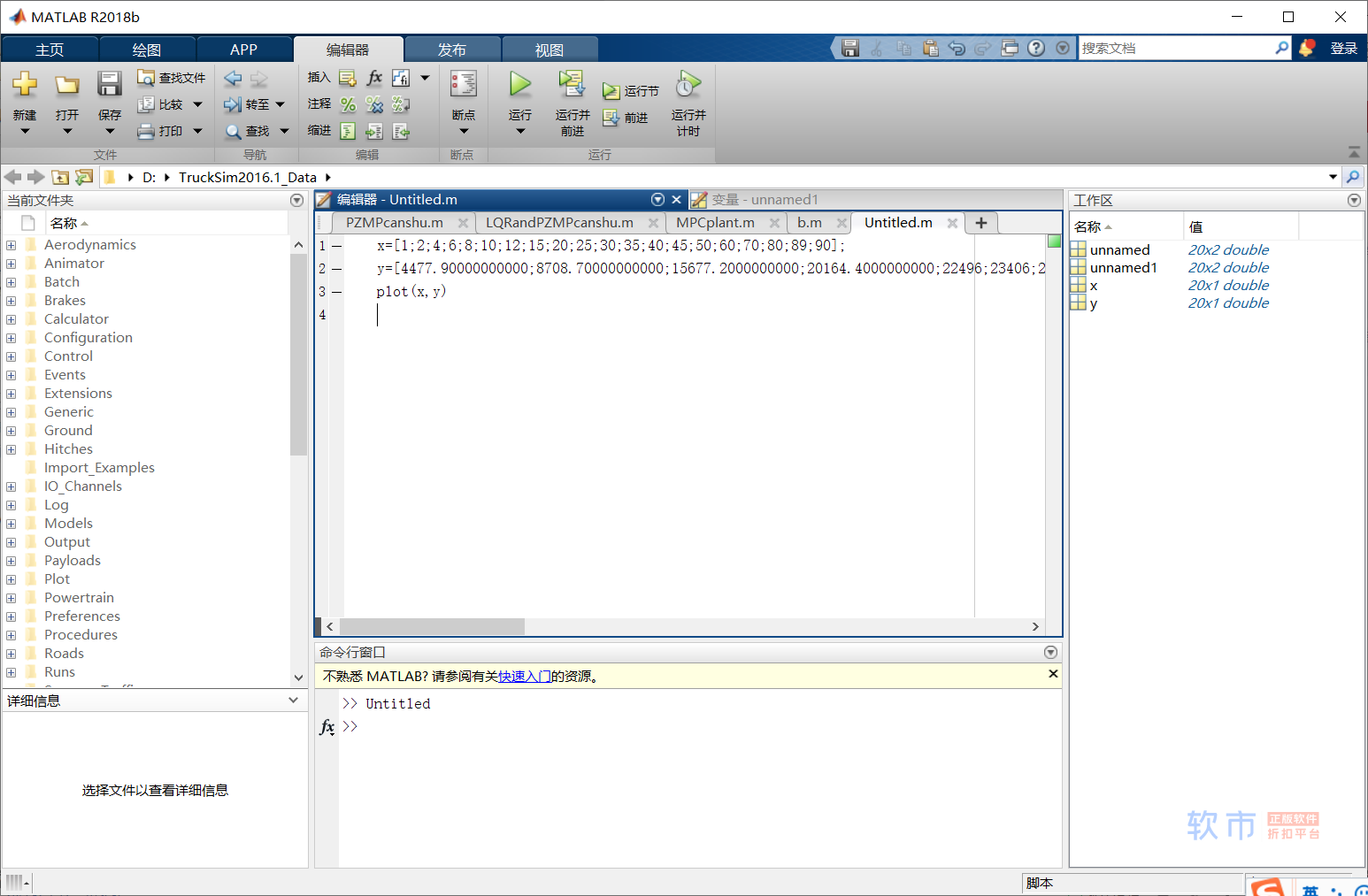Click the increase indent icon
This screenshot has height=896, width=1368.
pyautogui.click(x=374, y=131)
